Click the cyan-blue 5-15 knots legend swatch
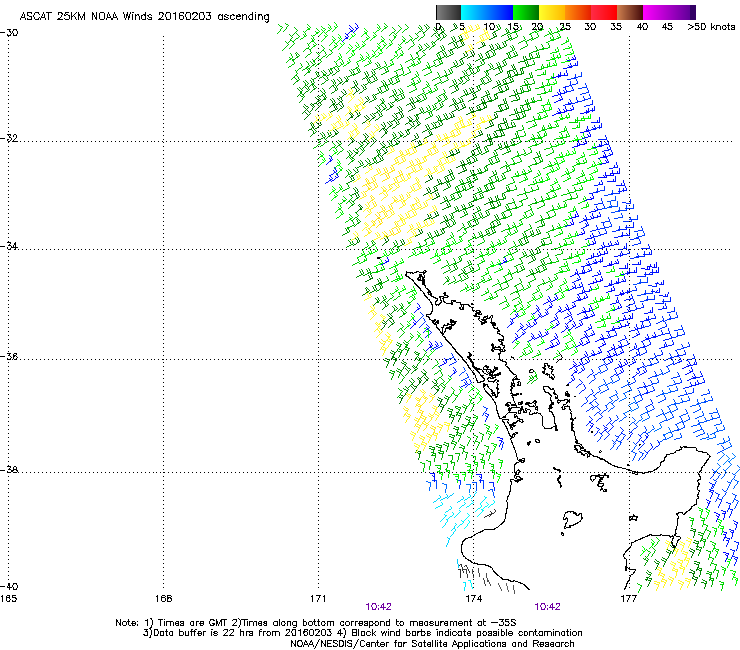Image resolution: width=740 pixels, height=650 pixels. pyautogui.click(x=487, y=12)
